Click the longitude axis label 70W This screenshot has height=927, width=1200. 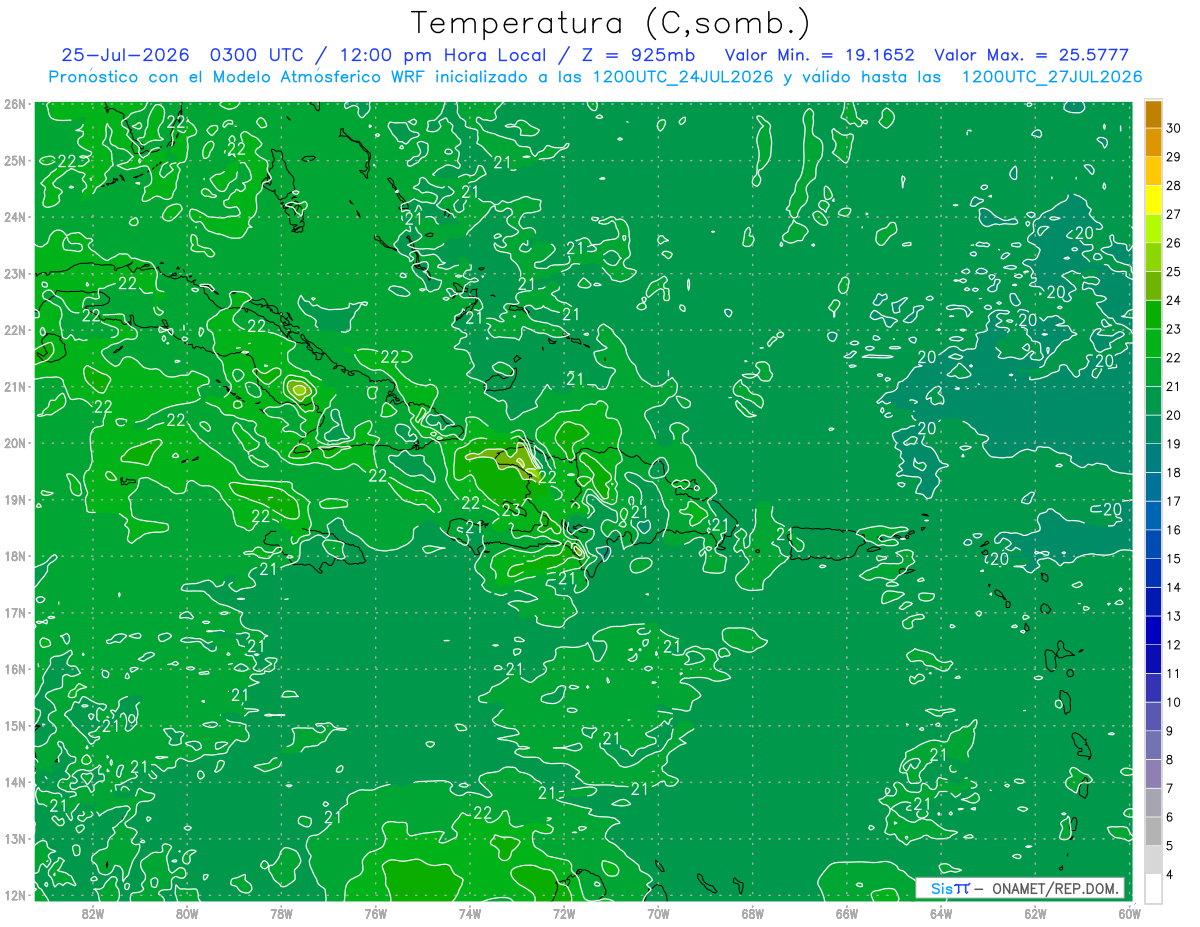point(658,913)
